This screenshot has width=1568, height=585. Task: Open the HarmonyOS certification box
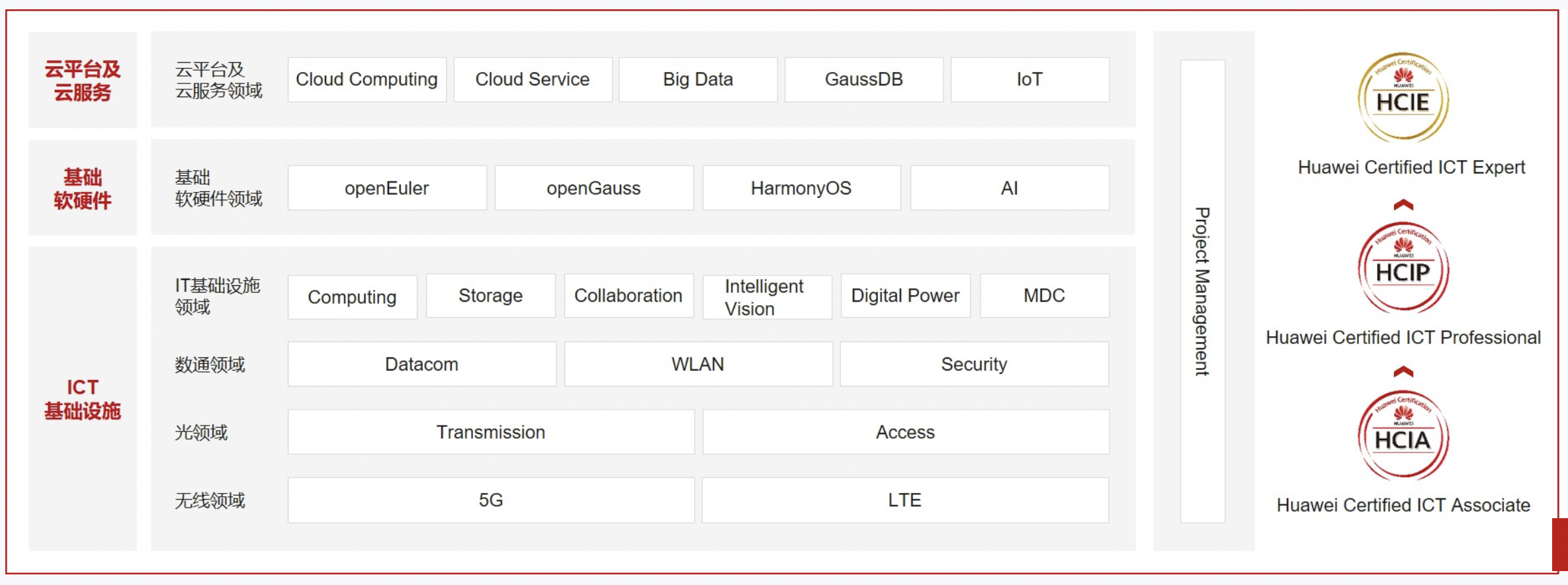point(801,188)
